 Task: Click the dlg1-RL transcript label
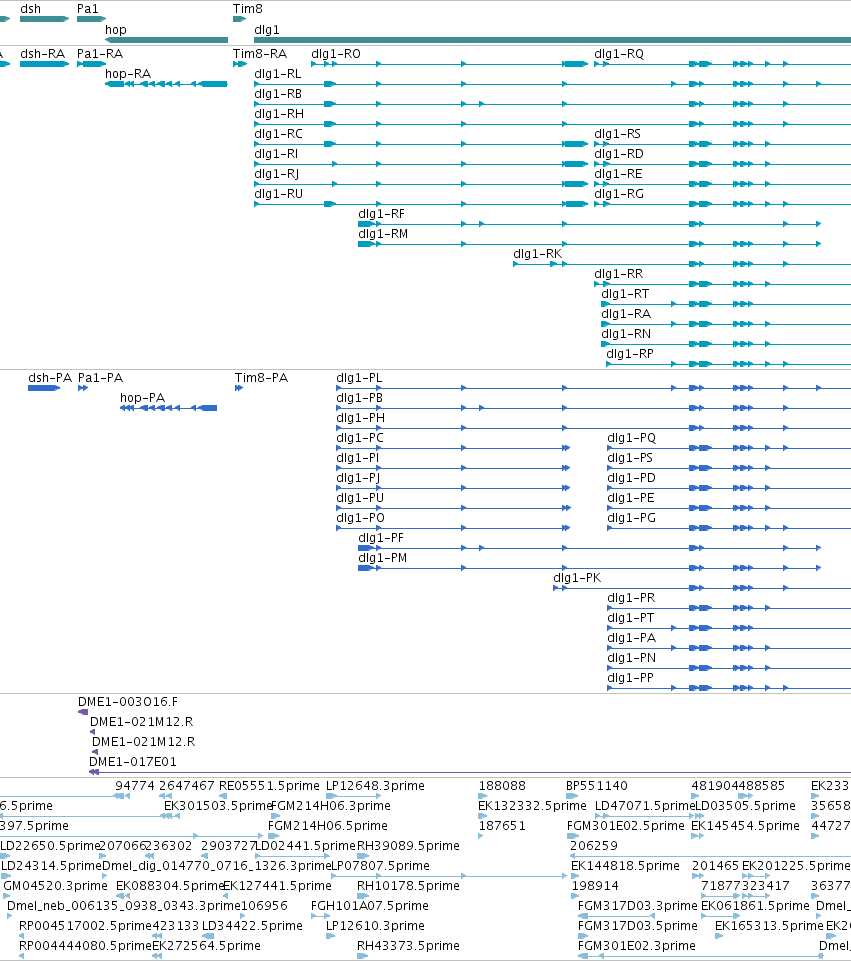pyautogui.click(x=278, y=74)
